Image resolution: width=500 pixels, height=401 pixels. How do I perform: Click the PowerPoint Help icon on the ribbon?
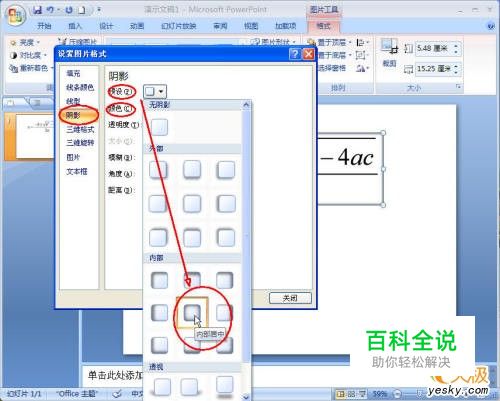[x=491, y=26]
